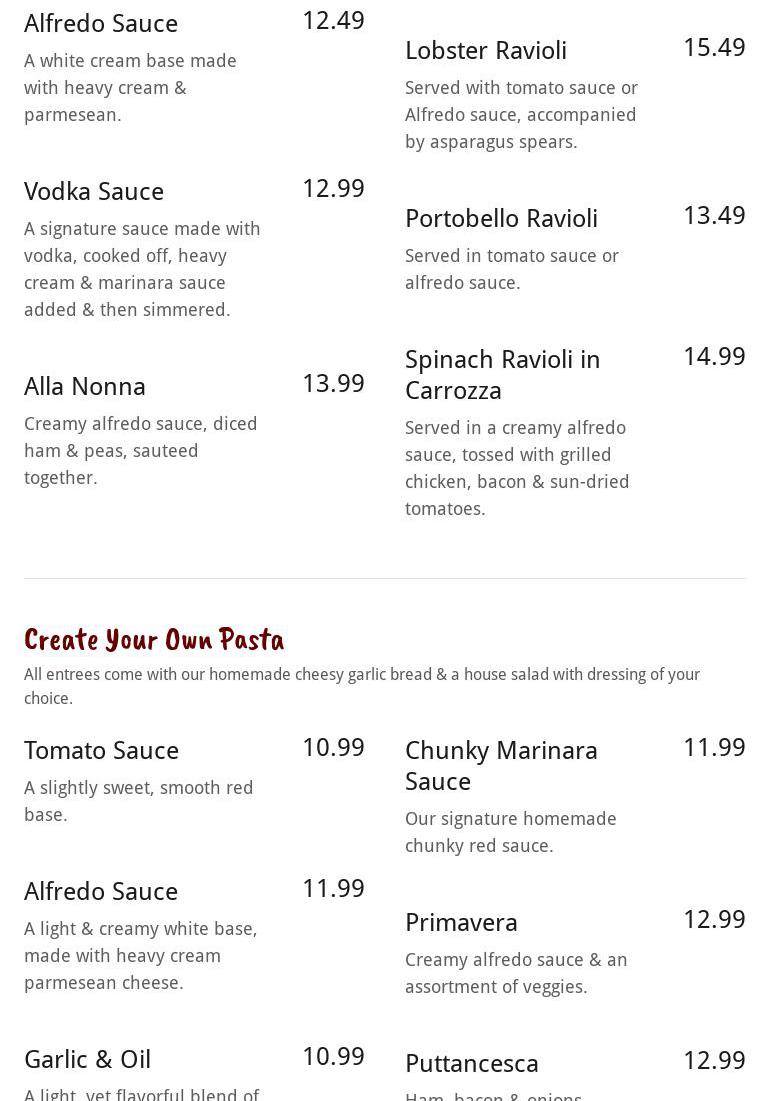Select the Alfredo Sauce priced at 12.49
Viewport: 770px width, 1101px height.
101,23
